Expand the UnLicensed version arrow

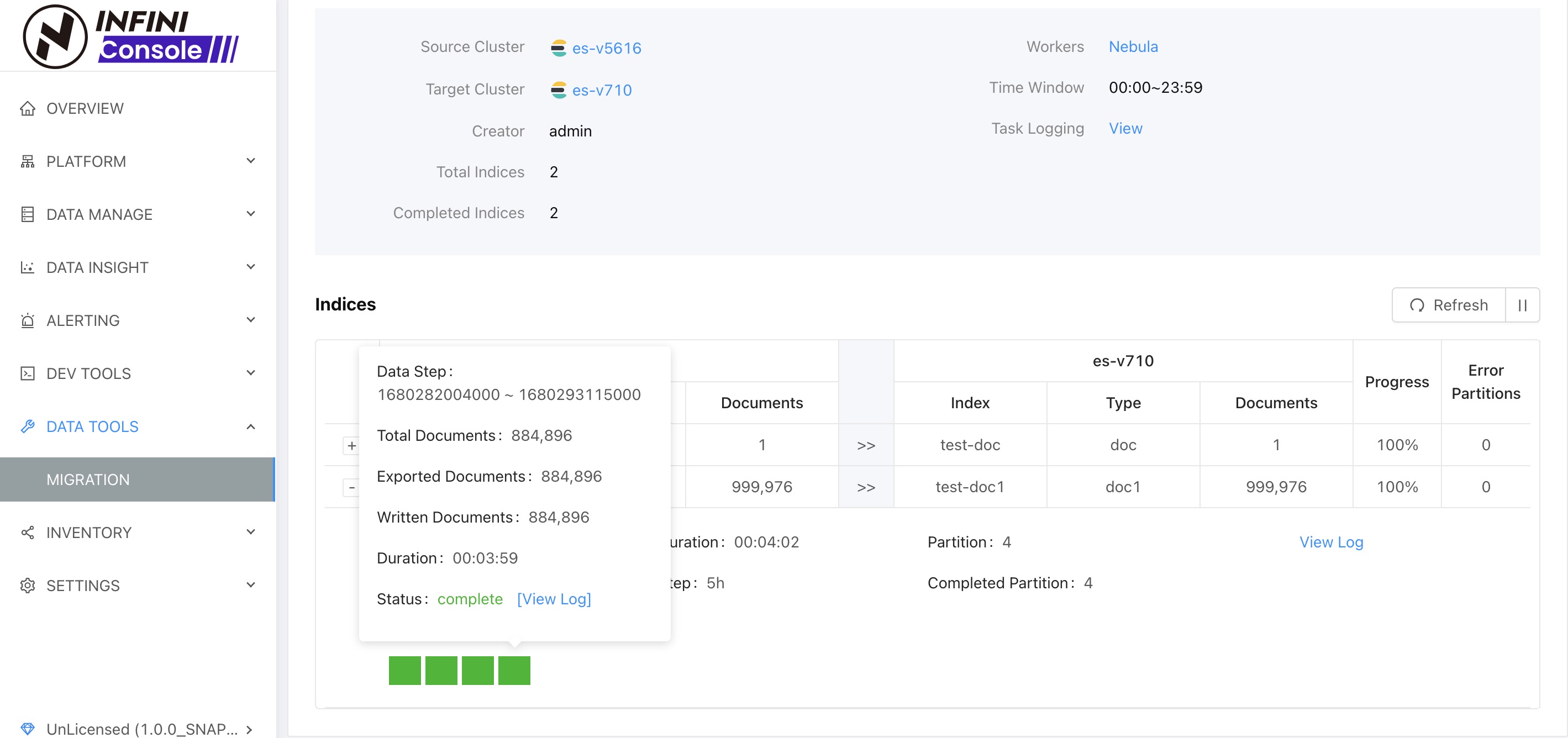[x=249, y=729]
